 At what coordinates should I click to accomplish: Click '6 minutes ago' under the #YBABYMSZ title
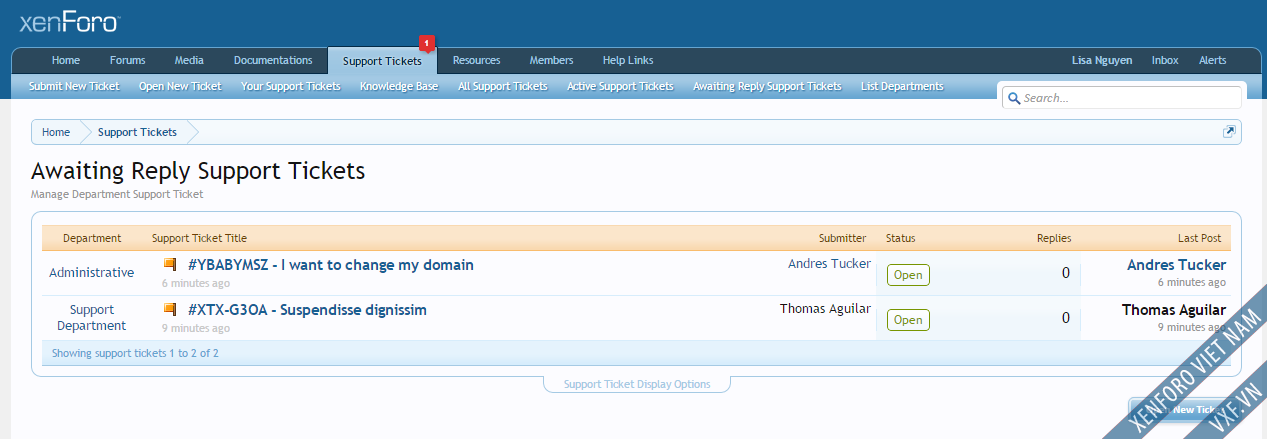tap(196, 283)
